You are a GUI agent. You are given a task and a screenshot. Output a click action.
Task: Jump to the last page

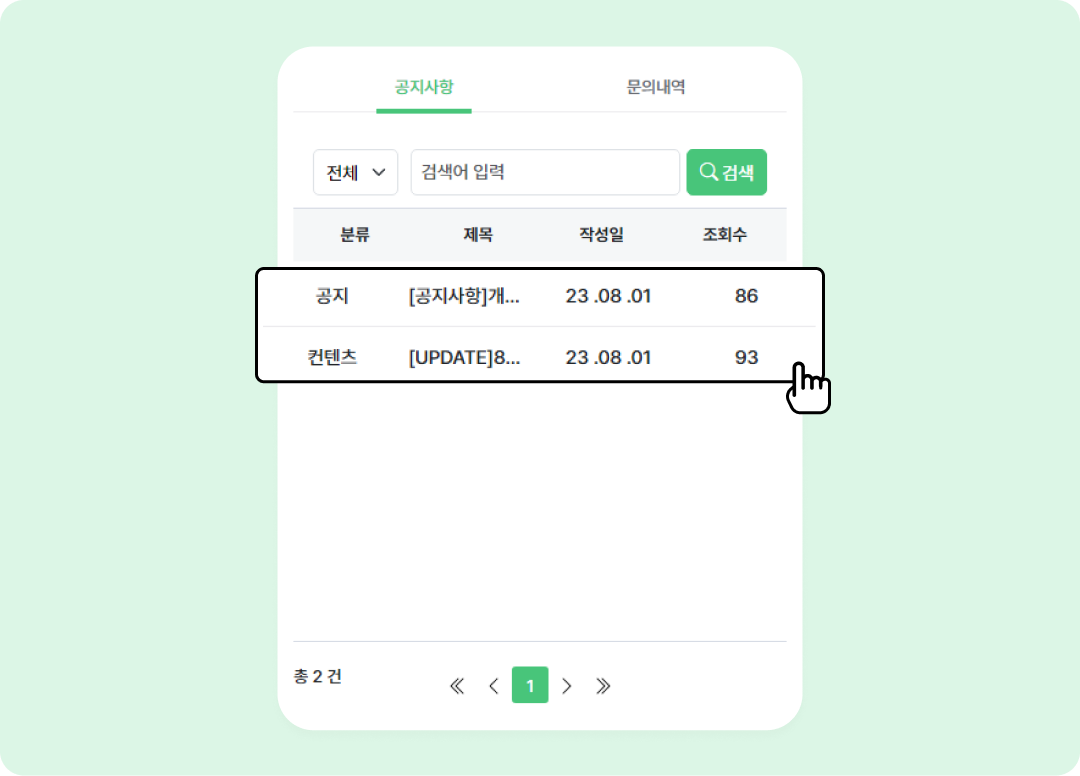(x=603, y=686)
